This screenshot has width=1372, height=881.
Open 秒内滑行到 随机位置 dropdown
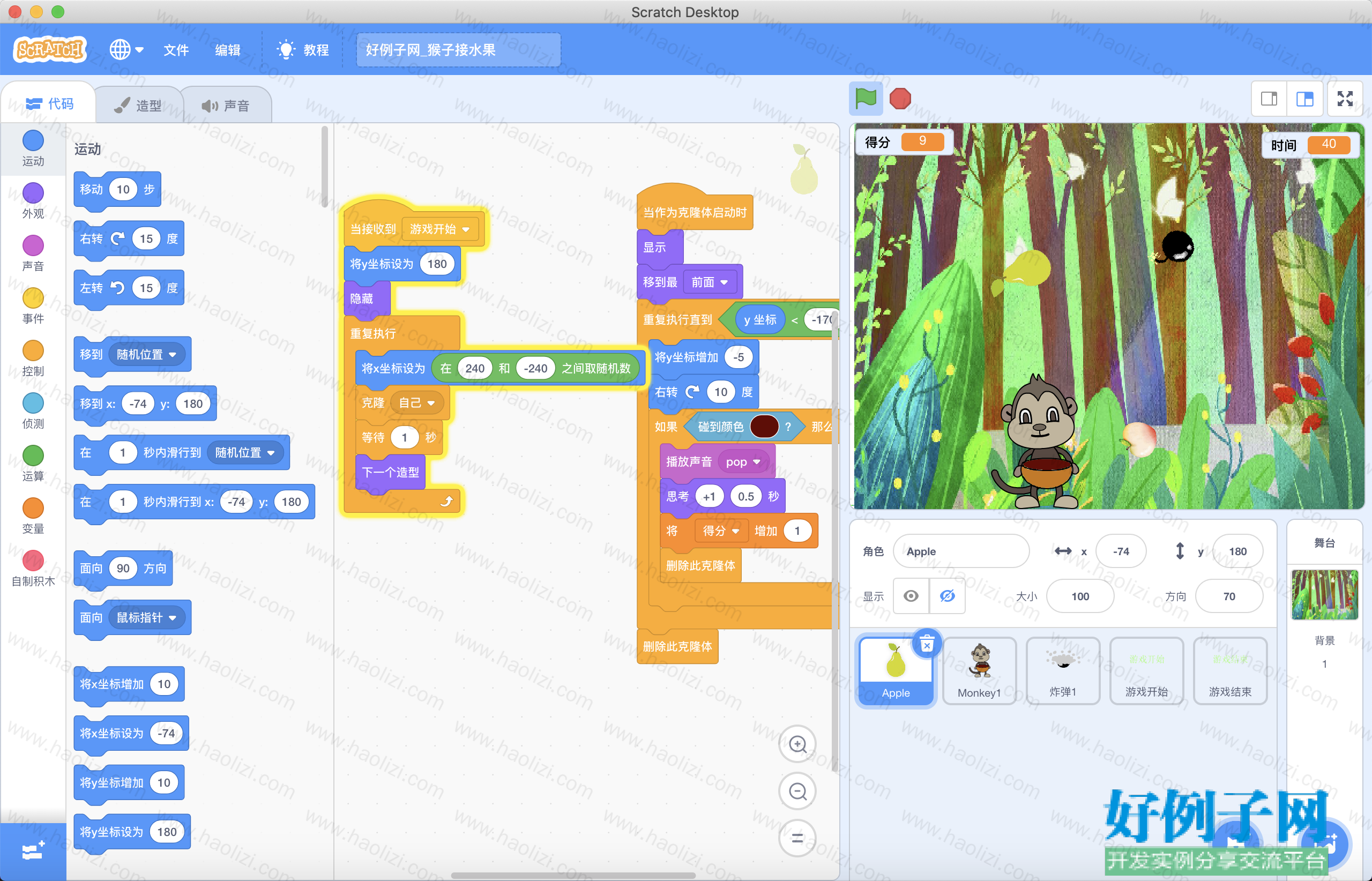tap(245, 453)
